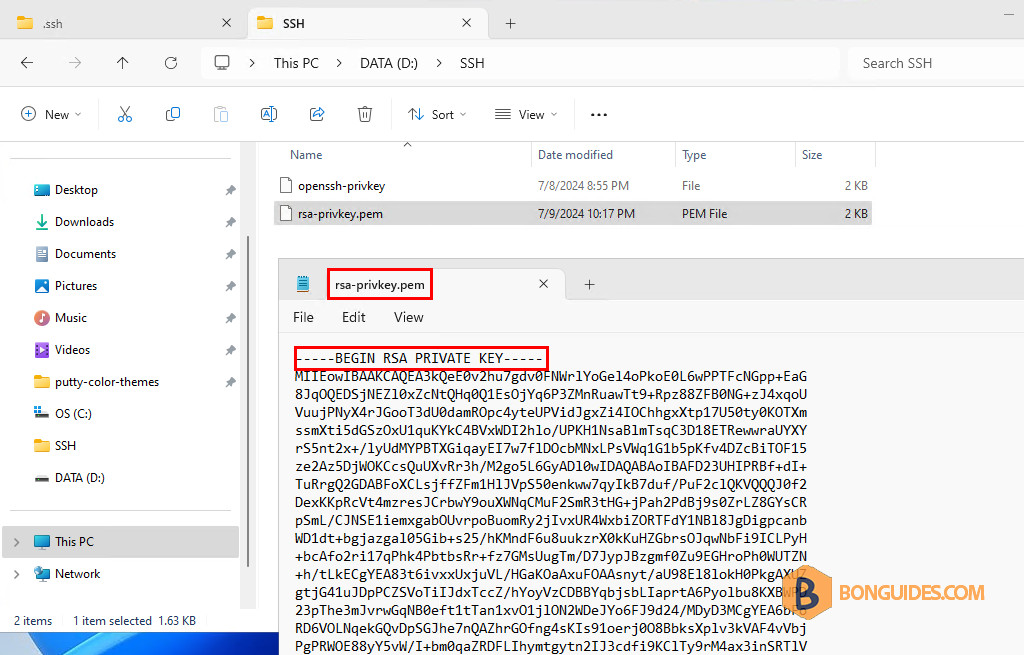Close the rsa-privkey.pem Notepad tab
This screenshot has height=655, width=1024.
(x=543, y=283)
